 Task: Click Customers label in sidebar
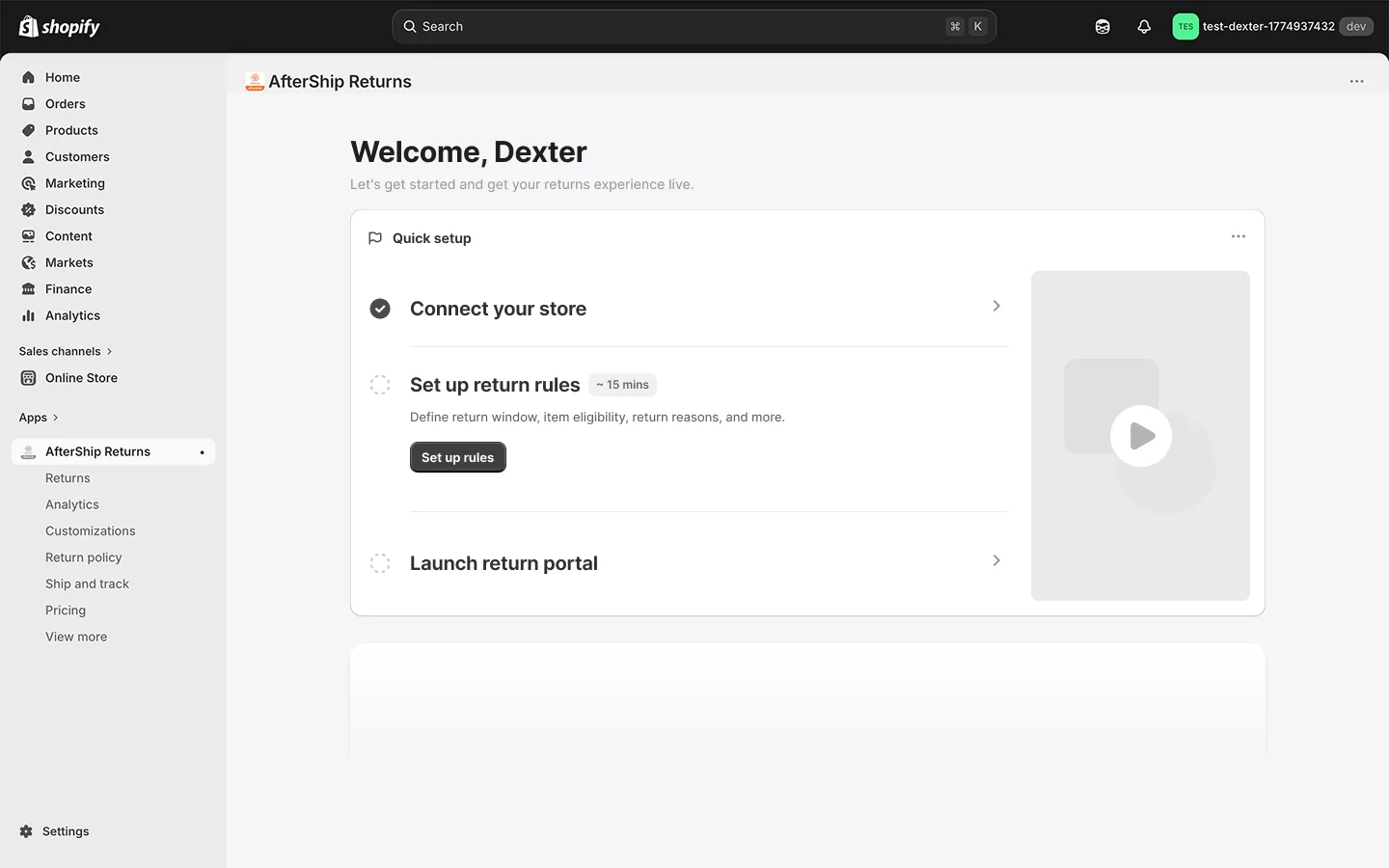coord(77,157)
